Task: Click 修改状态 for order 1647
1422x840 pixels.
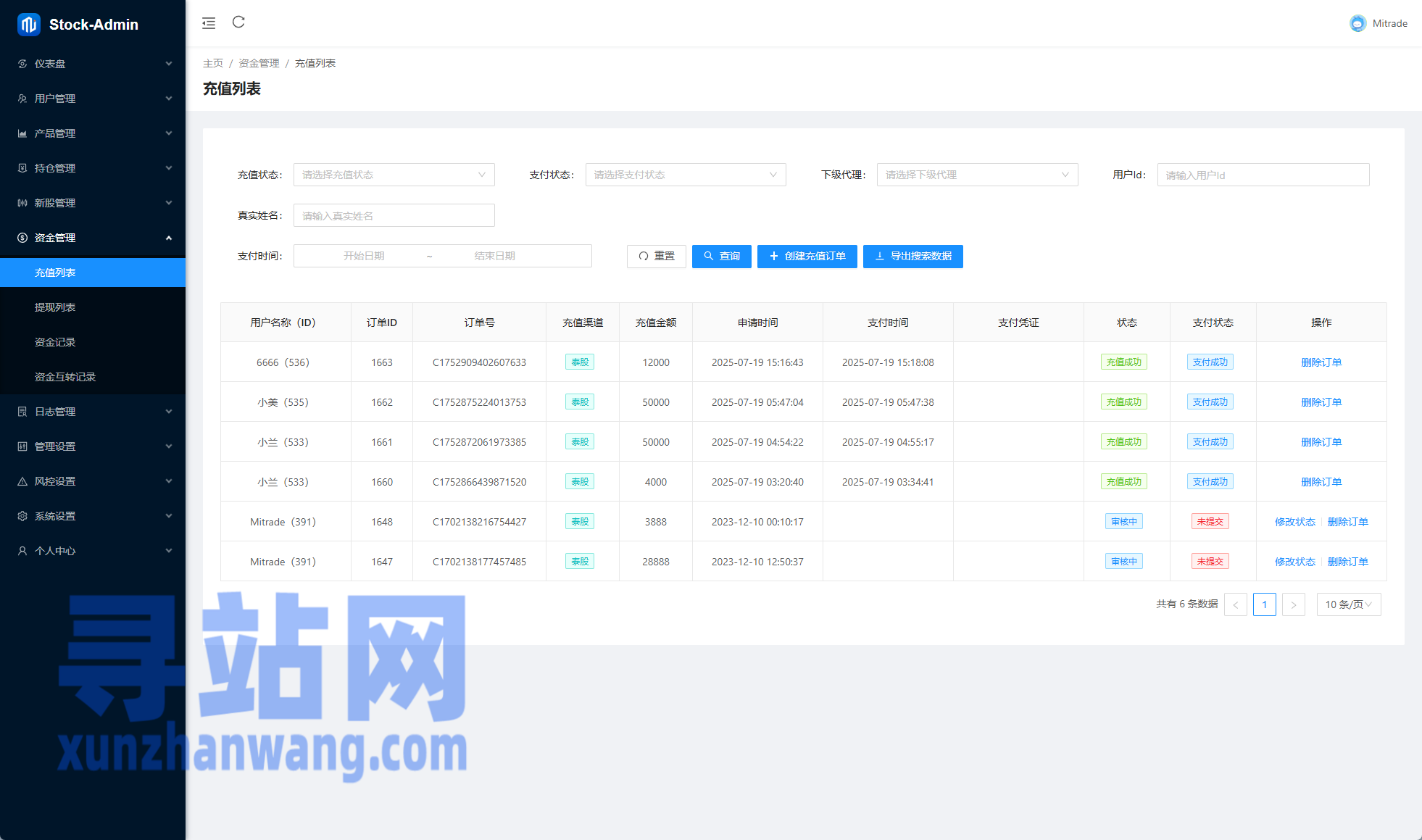Action: click(1295, 562)
